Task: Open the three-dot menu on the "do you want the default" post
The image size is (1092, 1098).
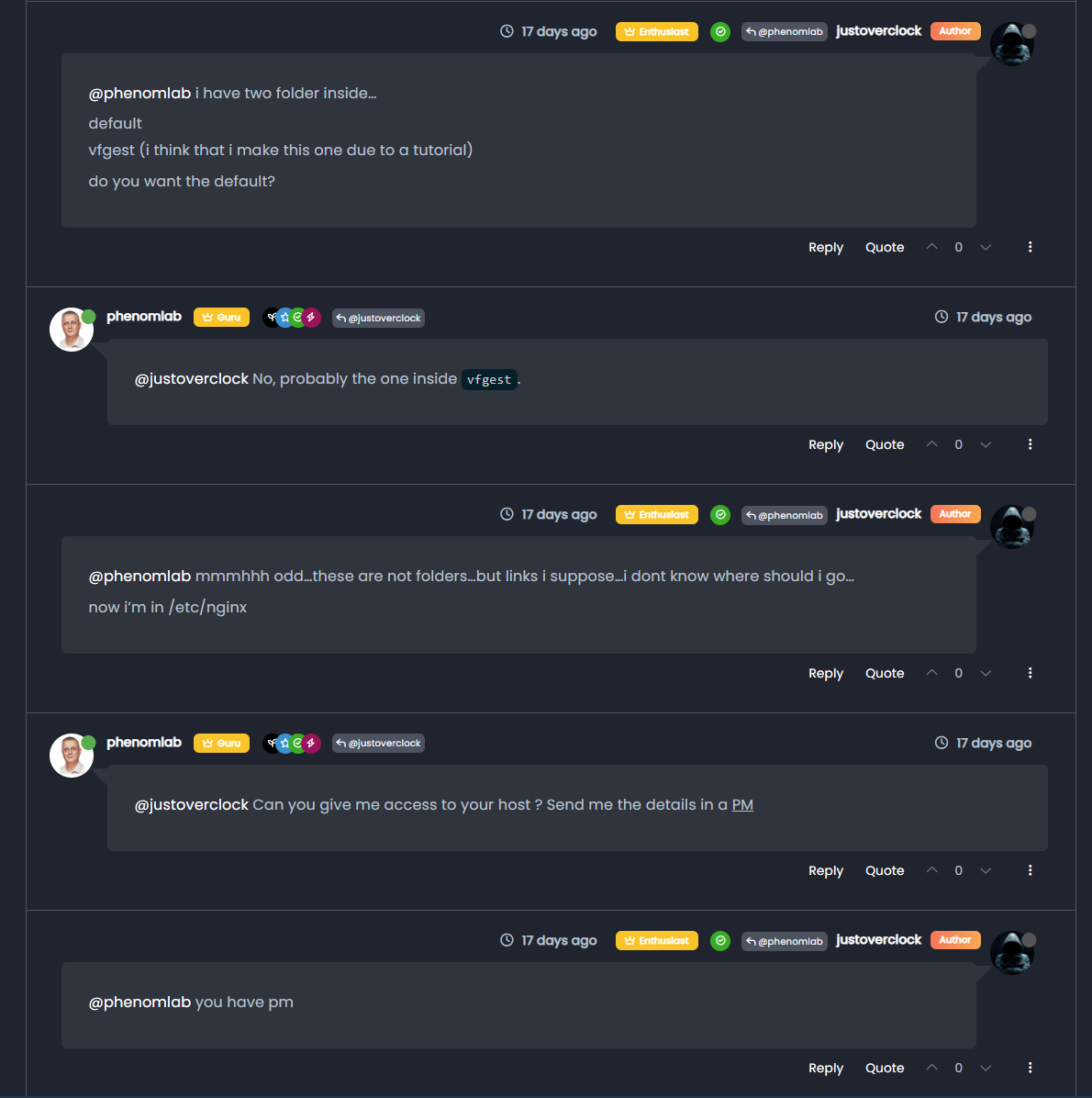Action: click(1031, 247)
